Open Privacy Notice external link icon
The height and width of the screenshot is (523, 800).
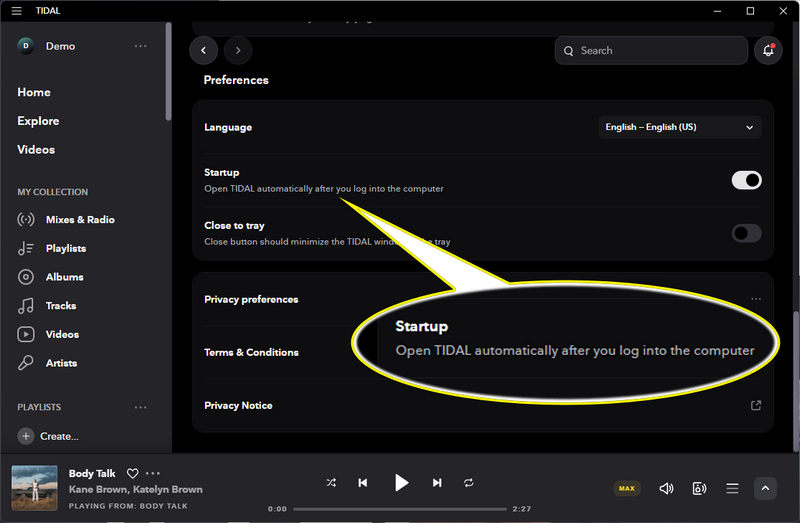756,405
